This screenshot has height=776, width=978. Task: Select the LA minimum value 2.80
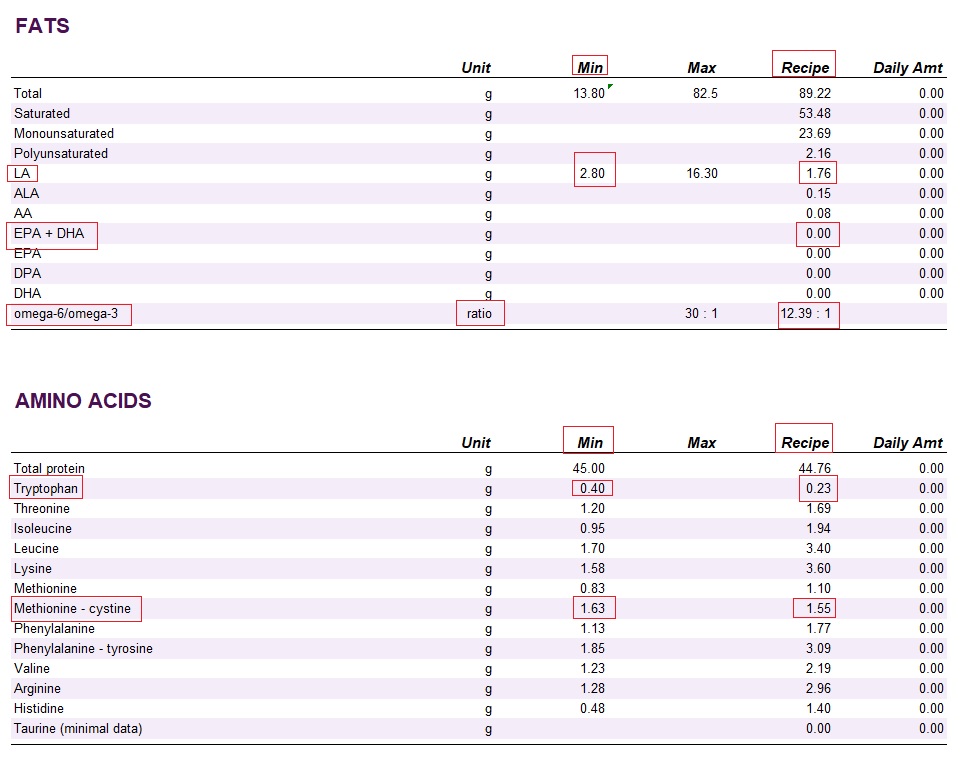point(593,173)
